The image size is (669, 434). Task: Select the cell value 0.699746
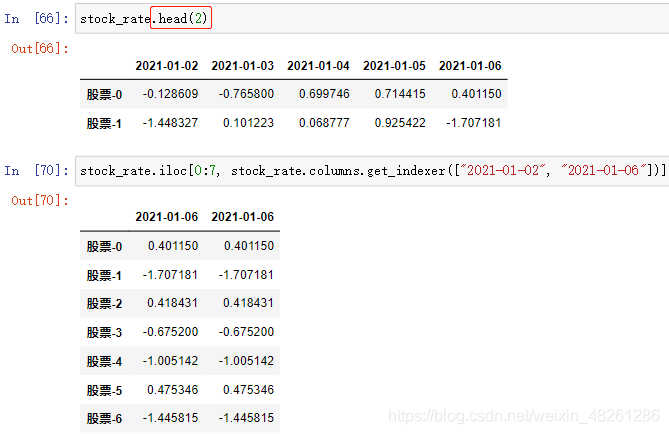pos(324,94)
